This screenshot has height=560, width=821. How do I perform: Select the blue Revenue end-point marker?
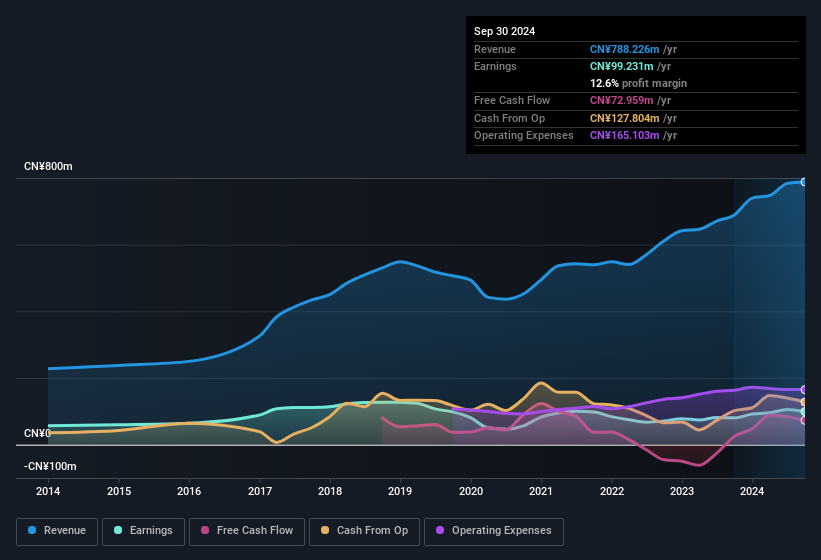(x=803, y=182)
